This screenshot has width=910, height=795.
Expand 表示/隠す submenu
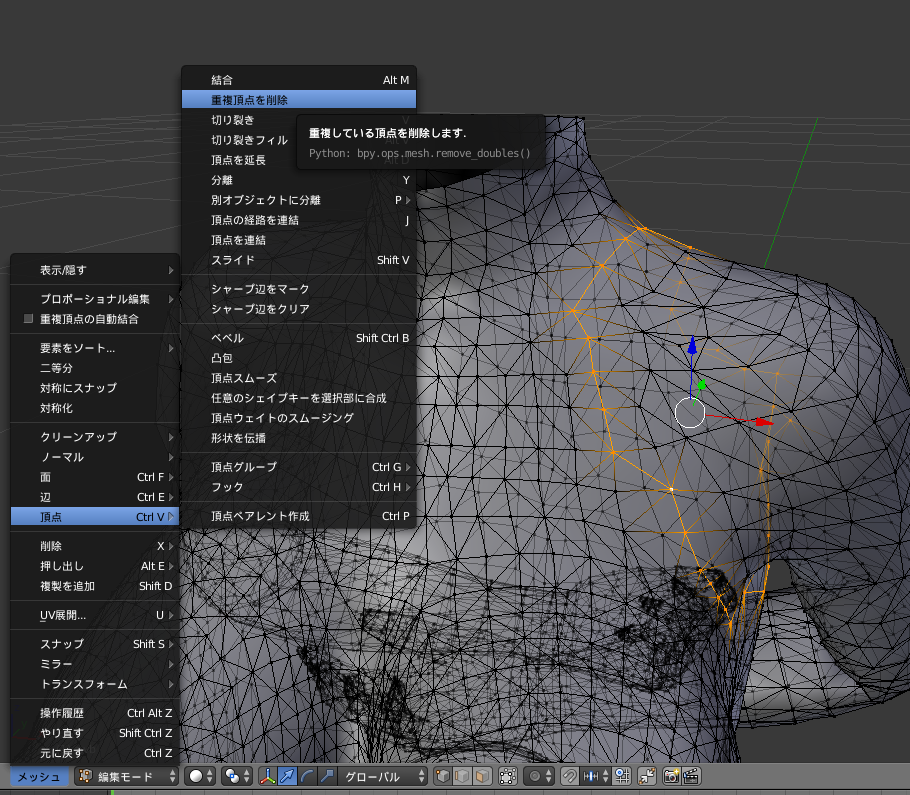(95, 270)
